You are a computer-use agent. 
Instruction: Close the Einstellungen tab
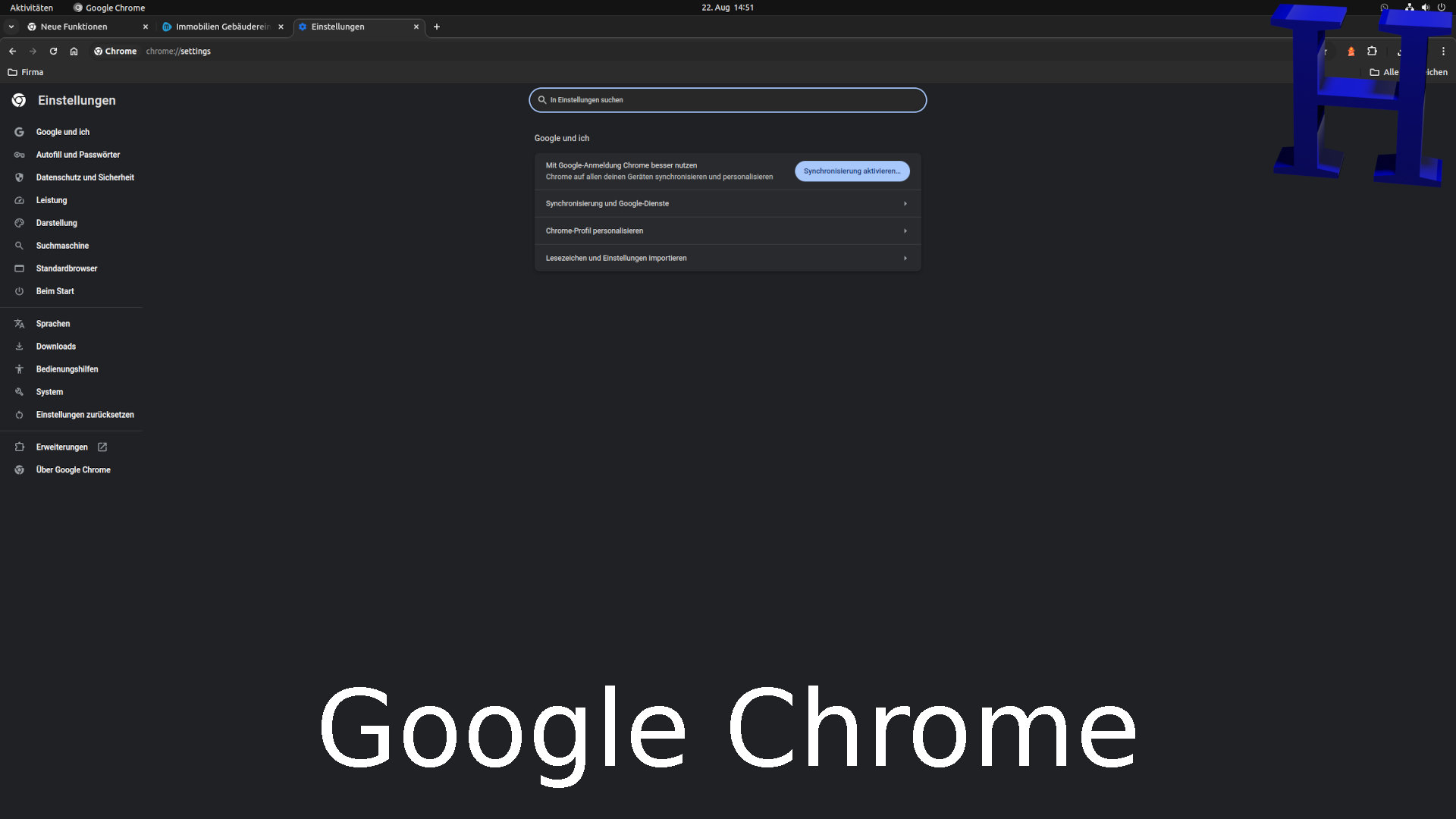416,27
